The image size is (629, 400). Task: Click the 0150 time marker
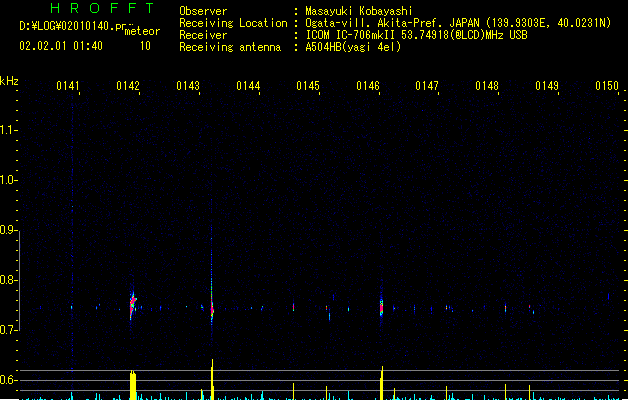click(607, 86)
